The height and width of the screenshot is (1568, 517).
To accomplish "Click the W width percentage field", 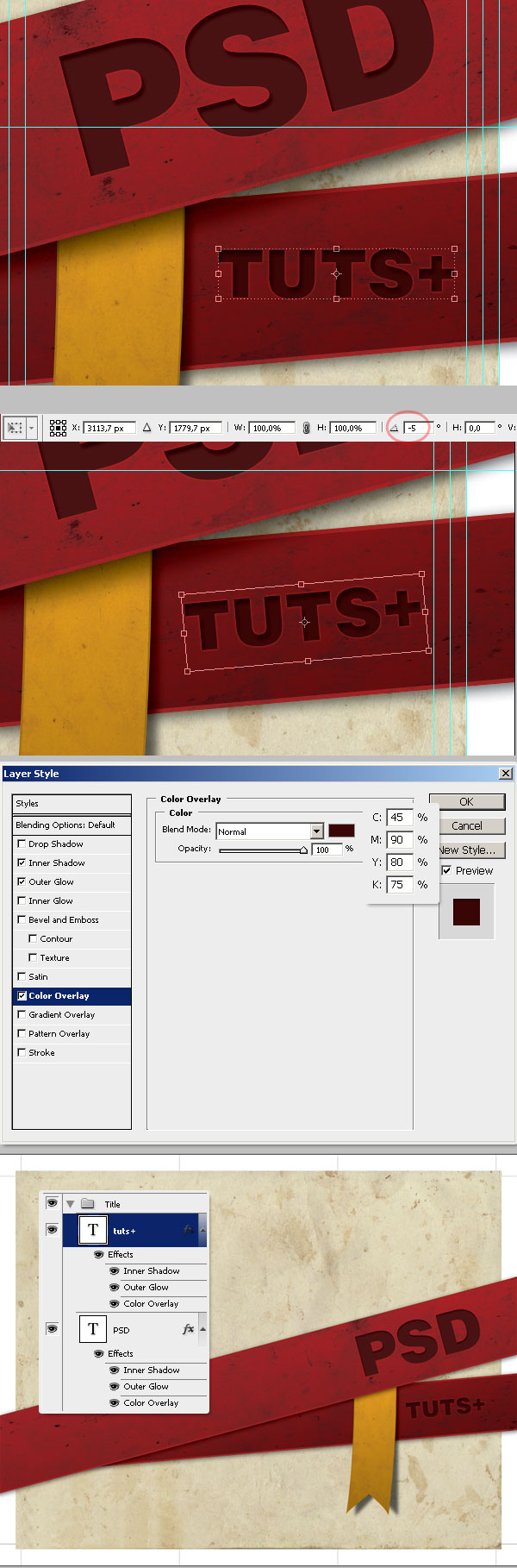I will (271, 428).
